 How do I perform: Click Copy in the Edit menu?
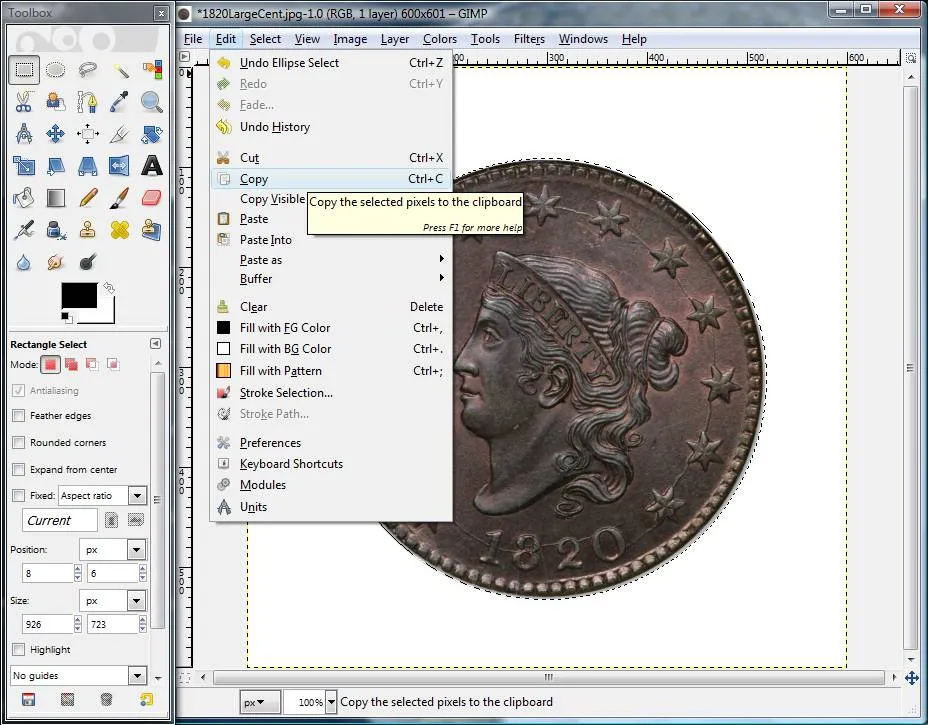(x=330, y=179)
